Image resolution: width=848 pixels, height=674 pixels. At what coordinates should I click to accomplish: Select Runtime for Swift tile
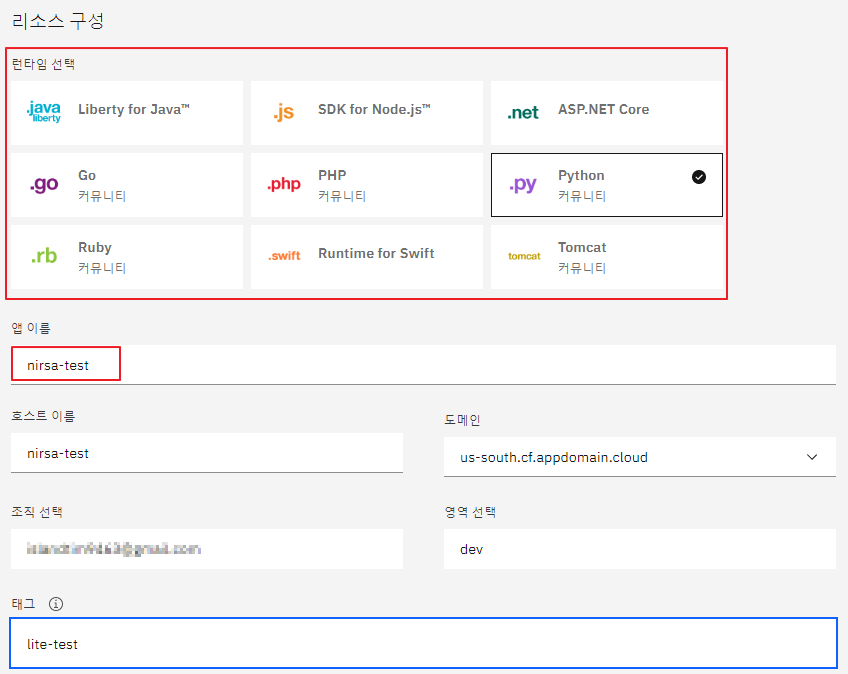point(367,257)
